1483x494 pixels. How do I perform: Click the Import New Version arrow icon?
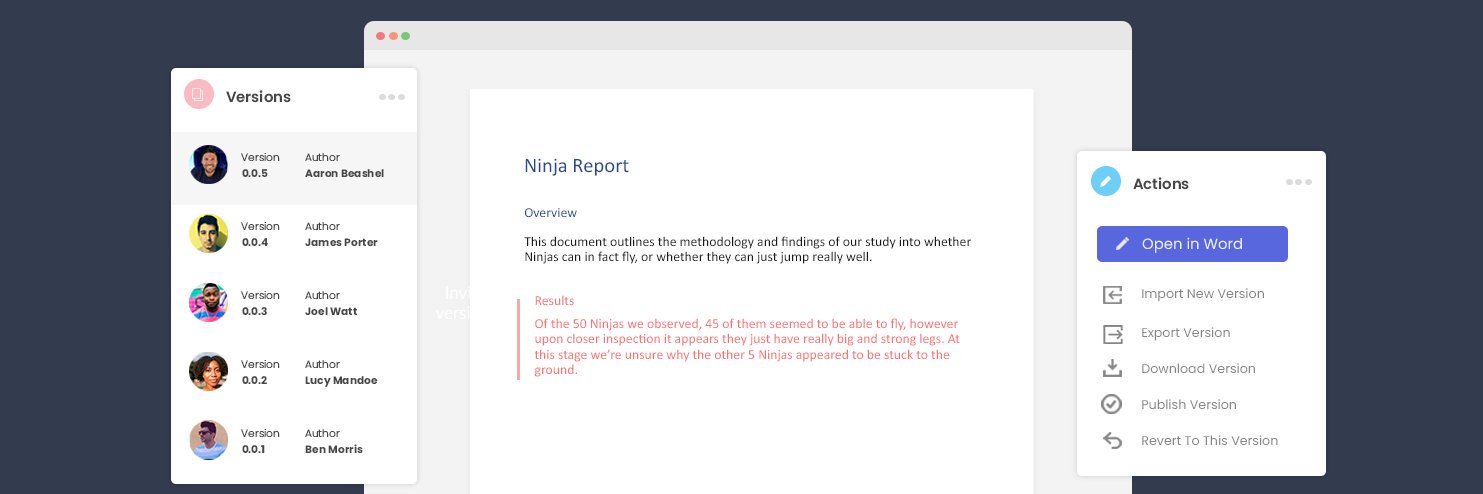[x=1112, y=294]
